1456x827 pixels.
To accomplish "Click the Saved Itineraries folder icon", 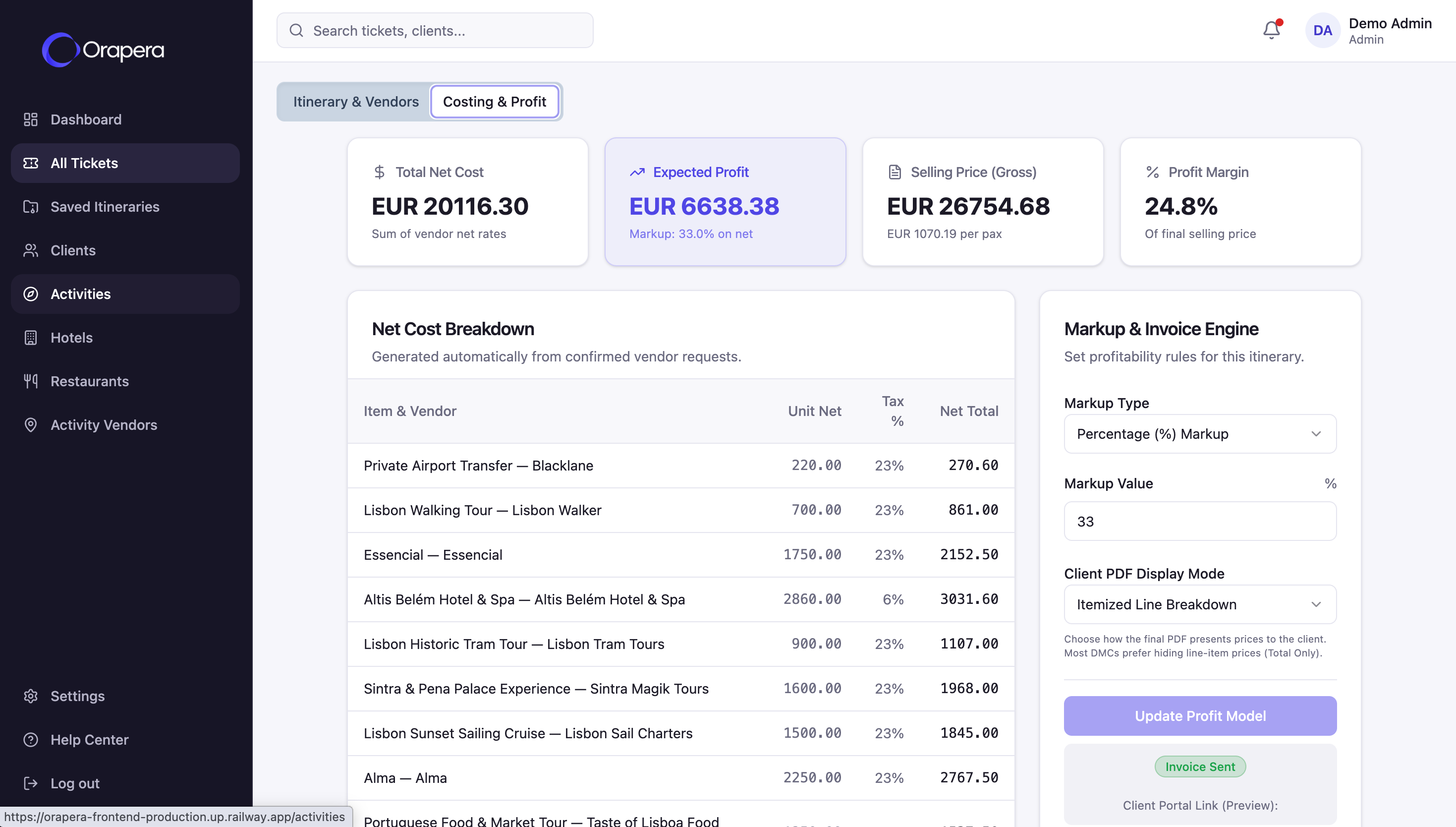I will click(31, 207).
